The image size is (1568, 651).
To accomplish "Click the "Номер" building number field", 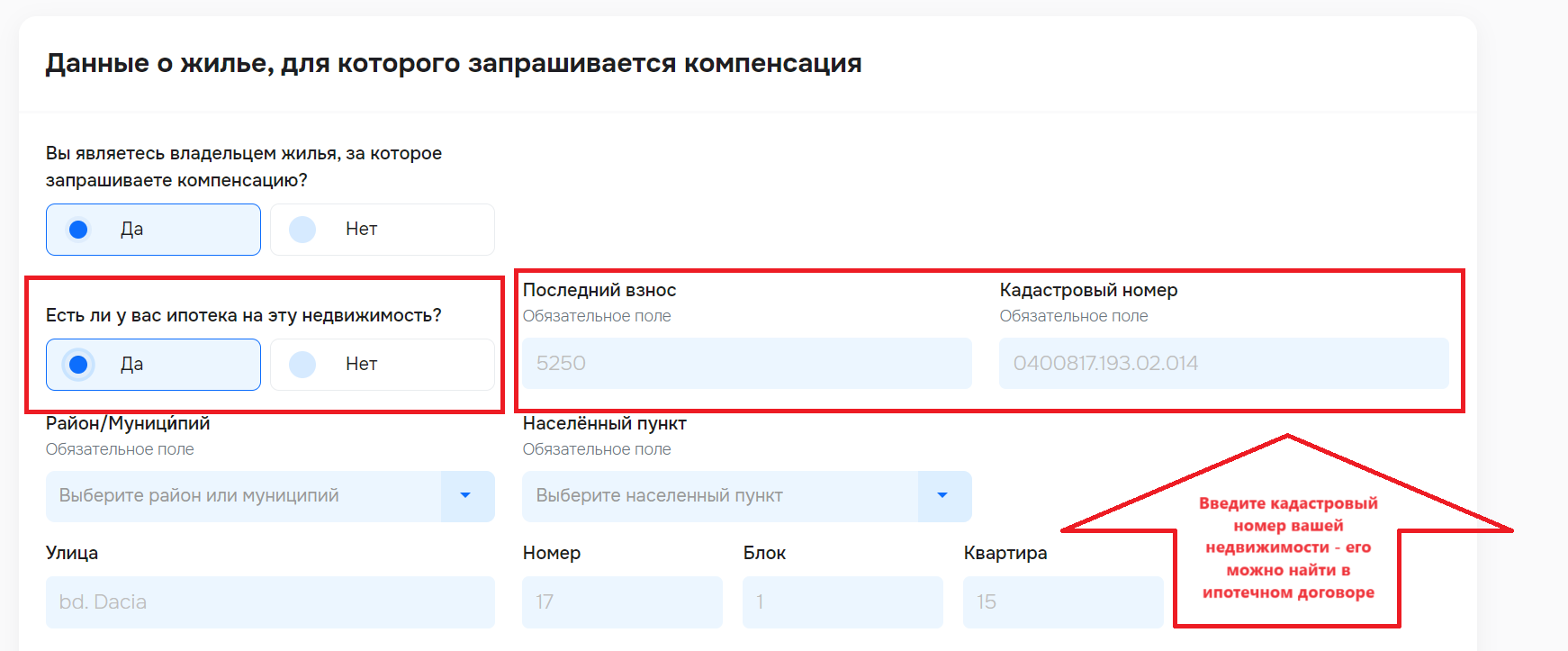I will [x=622, y=602].
